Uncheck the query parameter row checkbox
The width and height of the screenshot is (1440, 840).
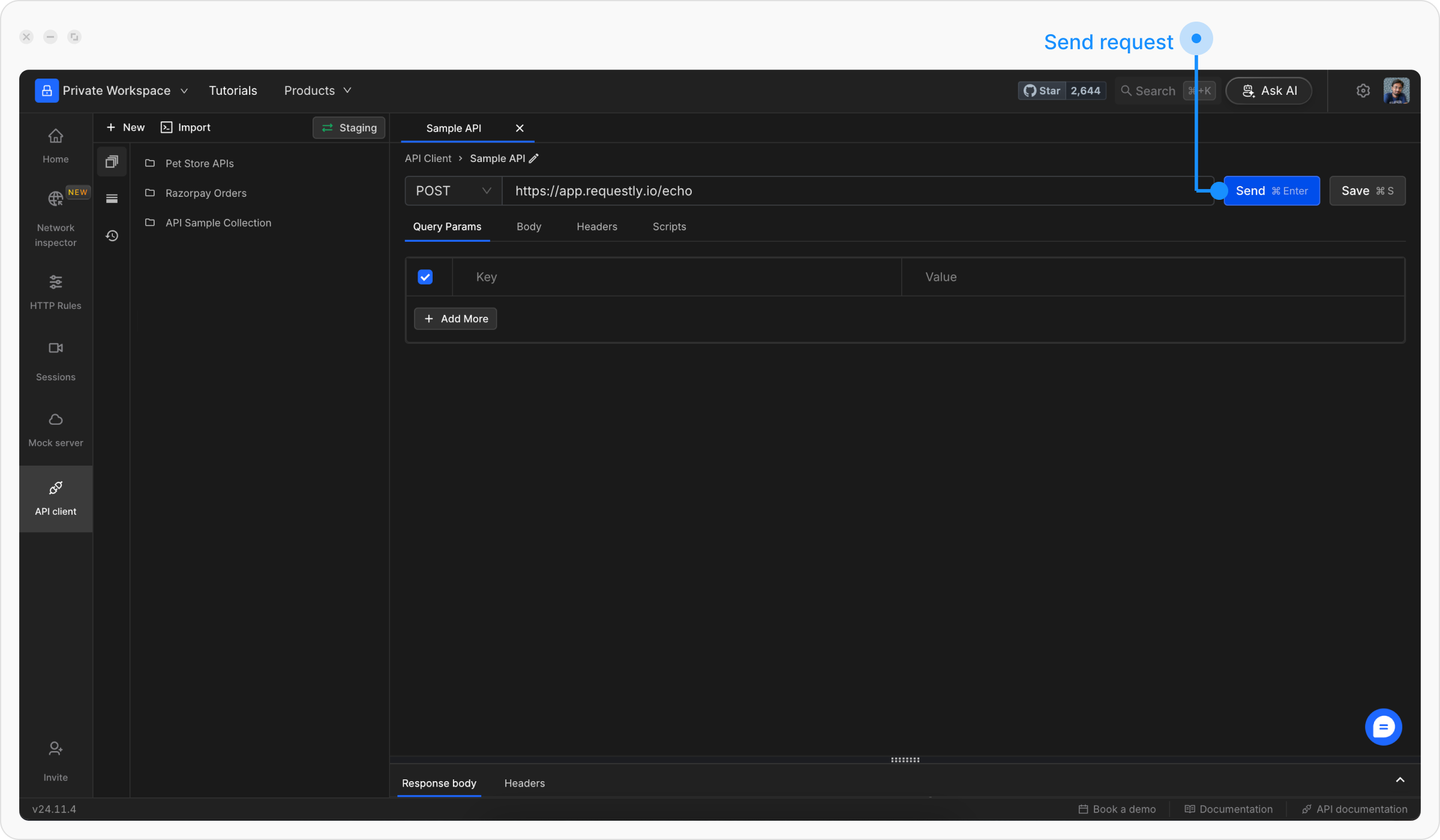pos(425,277)
